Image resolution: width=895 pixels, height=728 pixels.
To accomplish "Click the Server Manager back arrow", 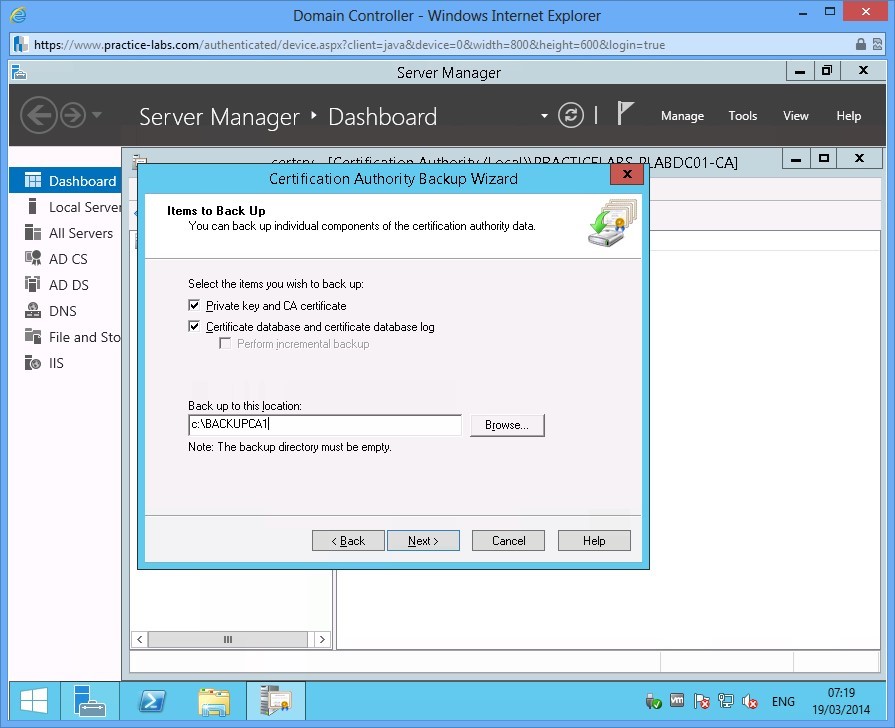I will pos(38,116).
